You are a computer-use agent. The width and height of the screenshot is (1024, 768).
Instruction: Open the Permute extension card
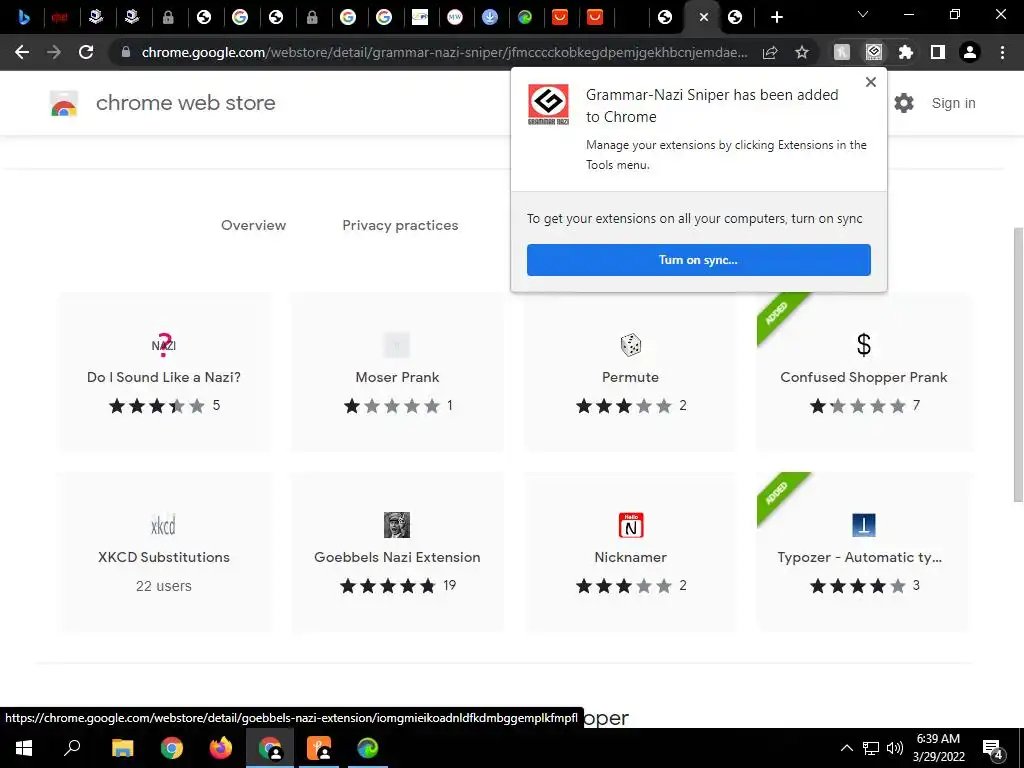point(630,372)
